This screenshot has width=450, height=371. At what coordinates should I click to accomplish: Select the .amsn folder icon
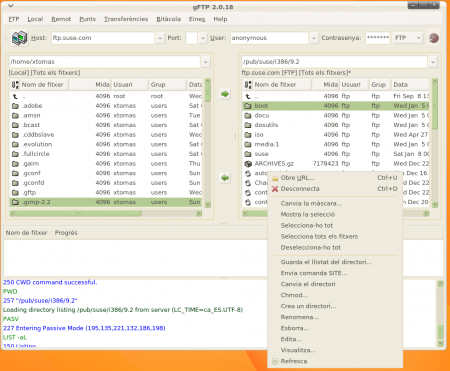click(15, 115)
